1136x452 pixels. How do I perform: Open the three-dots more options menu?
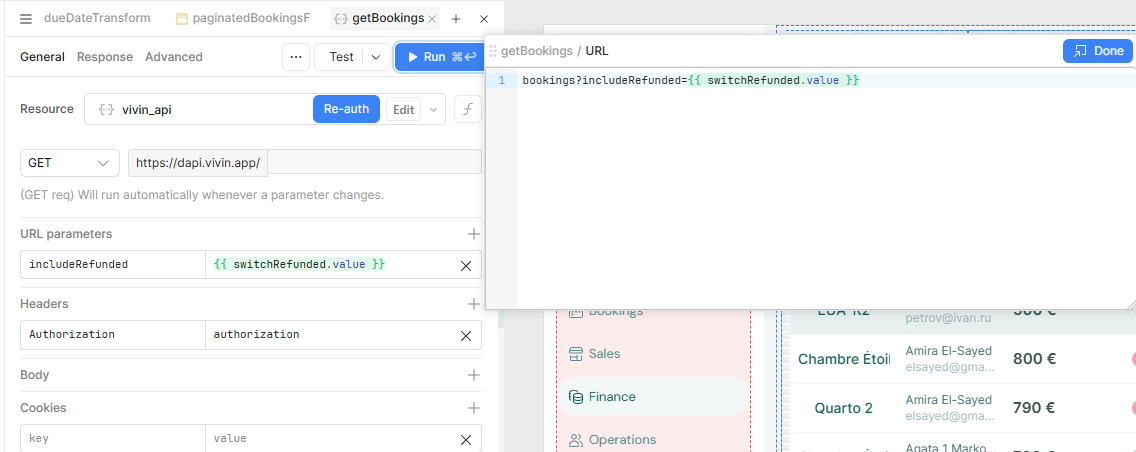pyautogui.click(x=295, y=57)
